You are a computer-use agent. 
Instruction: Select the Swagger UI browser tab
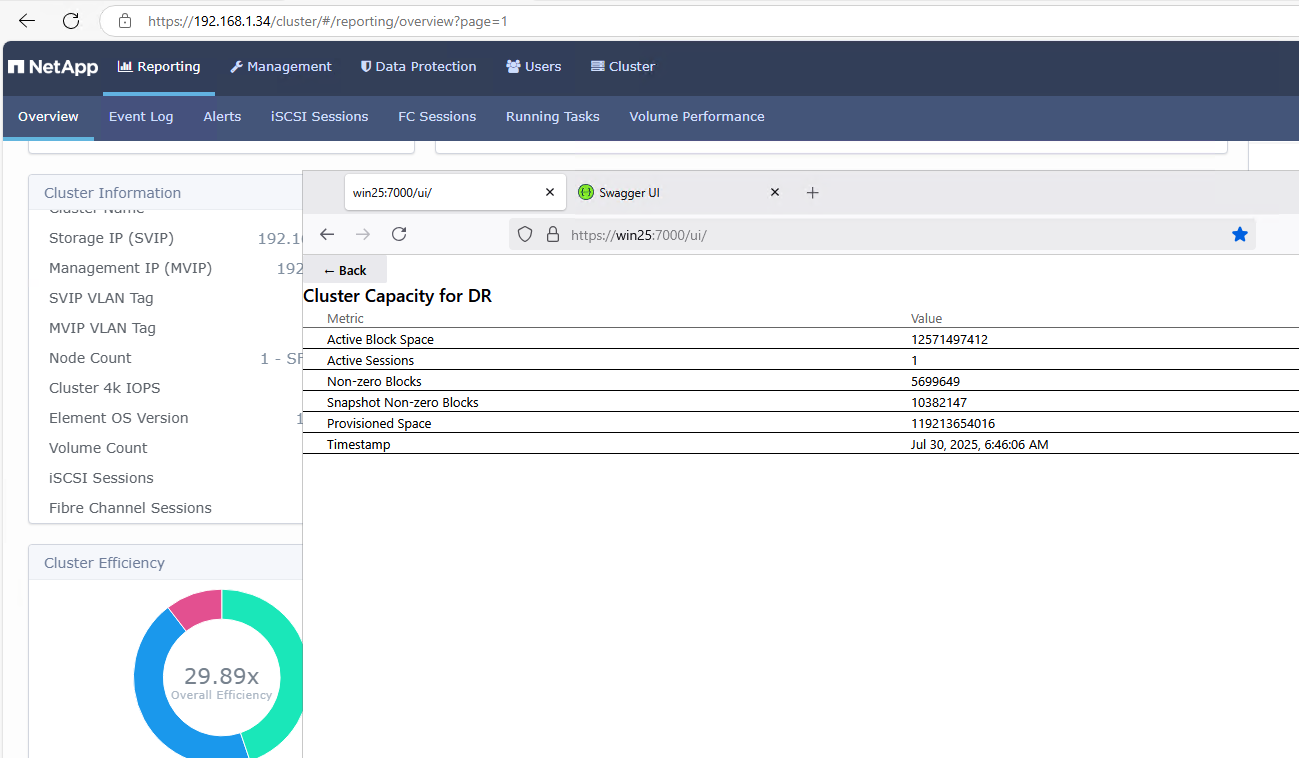pos(680,192)
